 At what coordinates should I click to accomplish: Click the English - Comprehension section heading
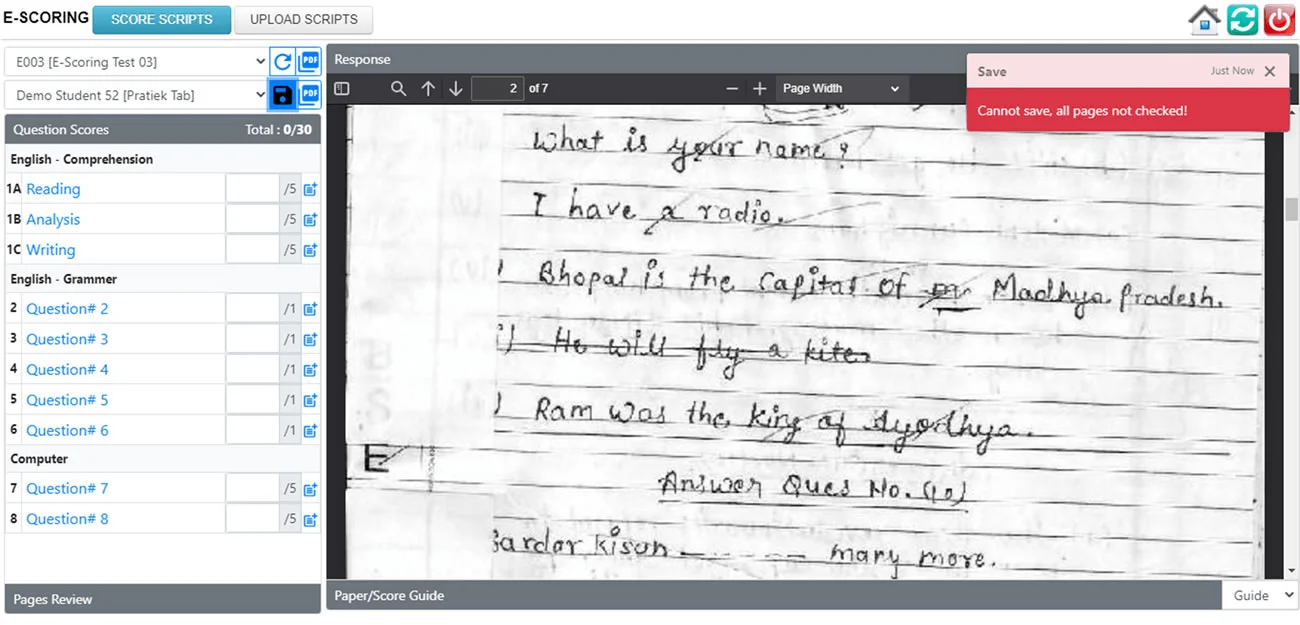click(82, 159)
